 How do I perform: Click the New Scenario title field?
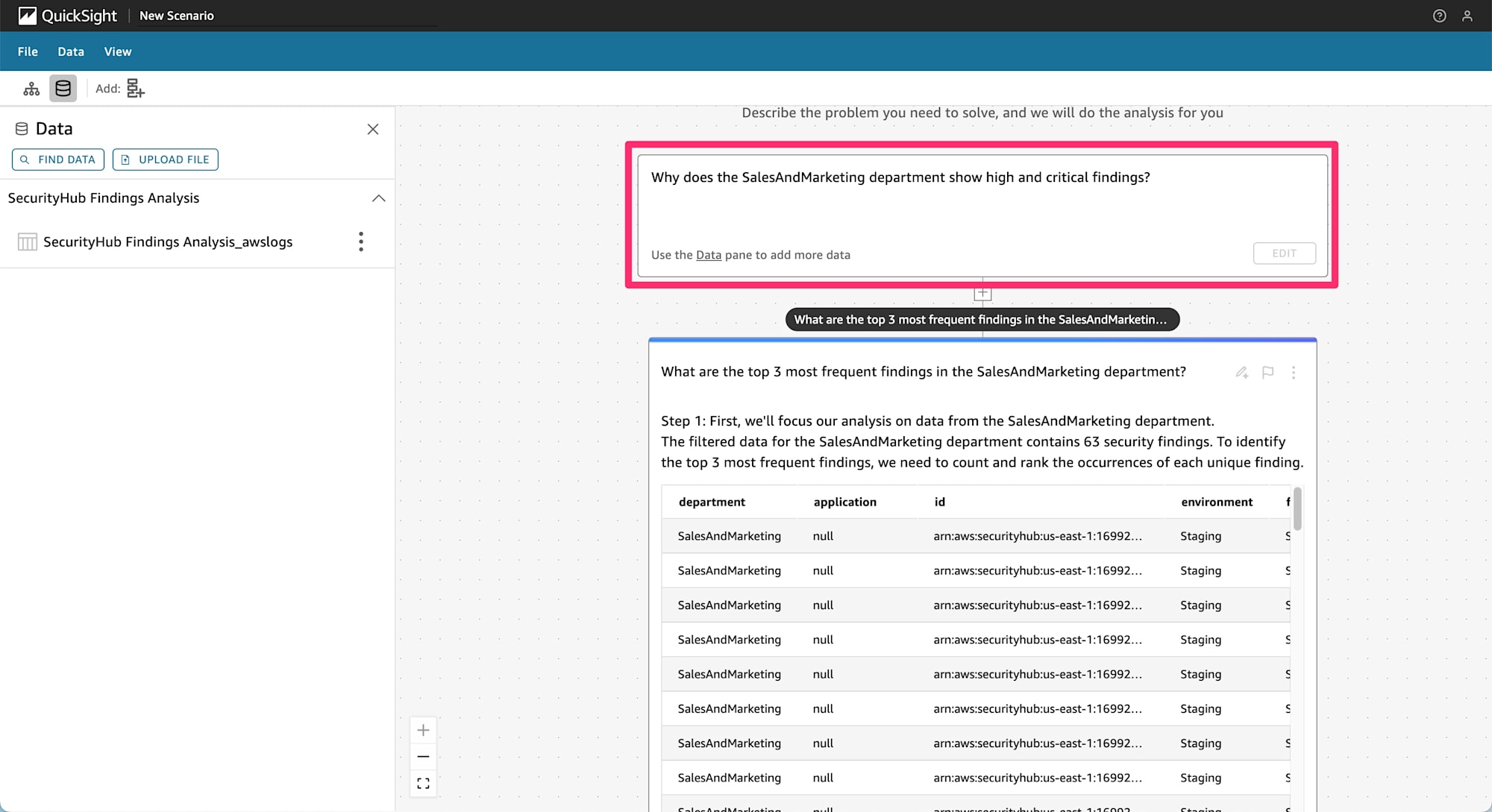click(x=287, y=16)
